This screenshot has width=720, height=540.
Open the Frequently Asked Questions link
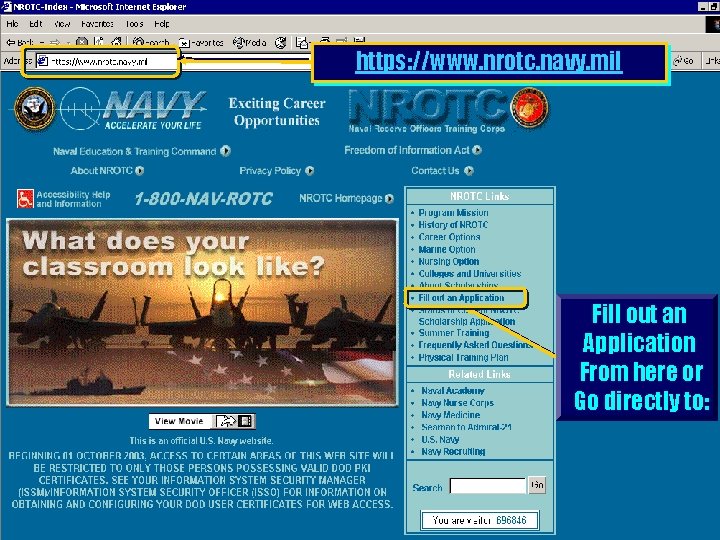tap(475, 345)
